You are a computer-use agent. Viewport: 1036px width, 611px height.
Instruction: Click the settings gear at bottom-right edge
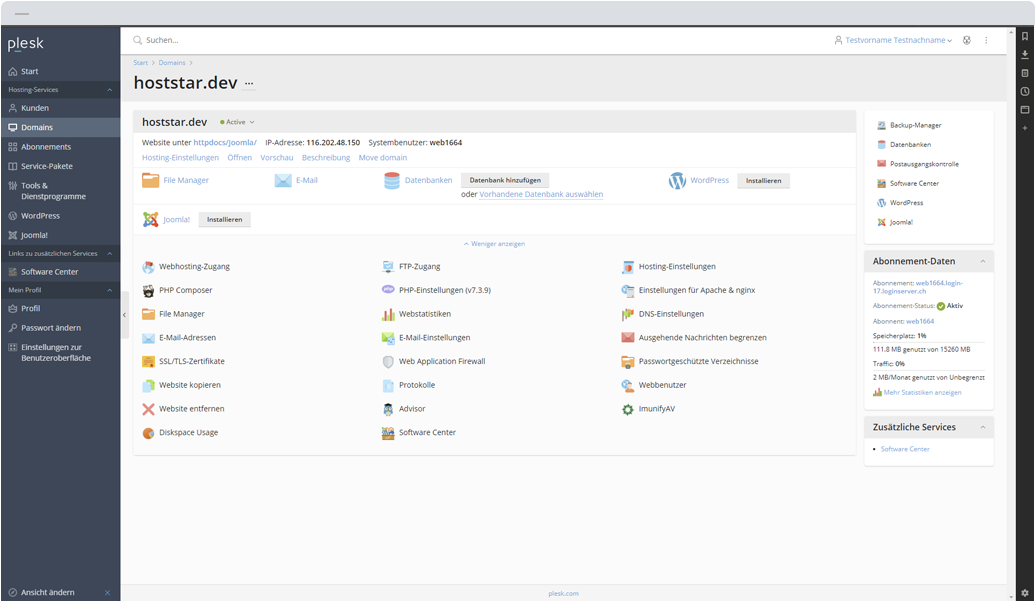pos(1025,594)
